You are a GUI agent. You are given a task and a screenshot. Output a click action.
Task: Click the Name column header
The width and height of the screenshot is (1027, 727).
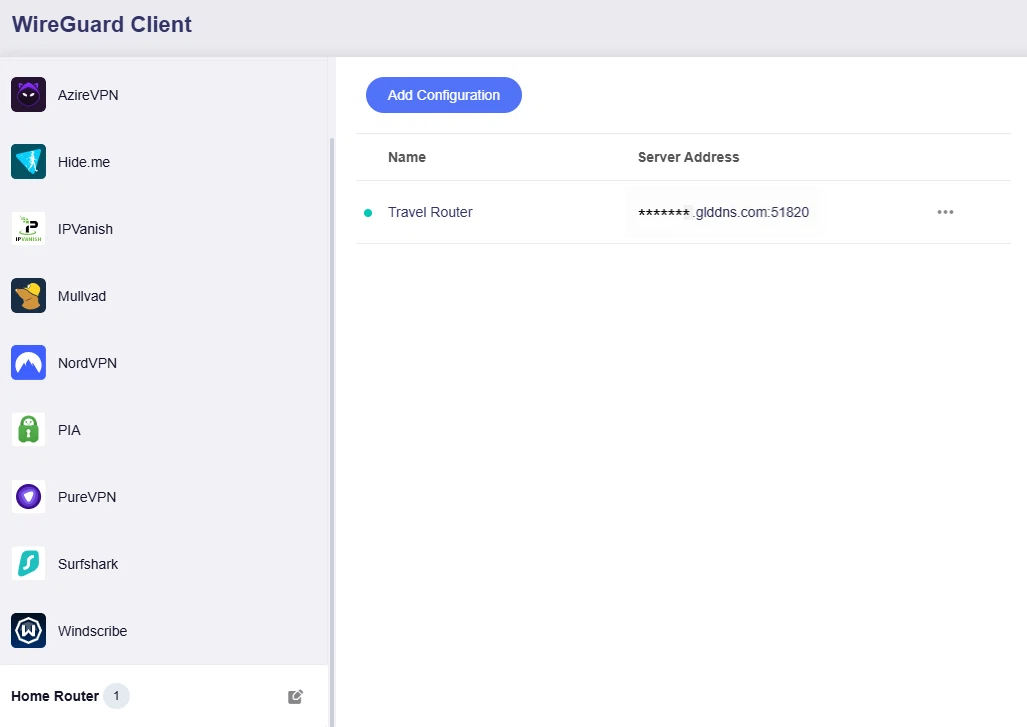(406, 157)
